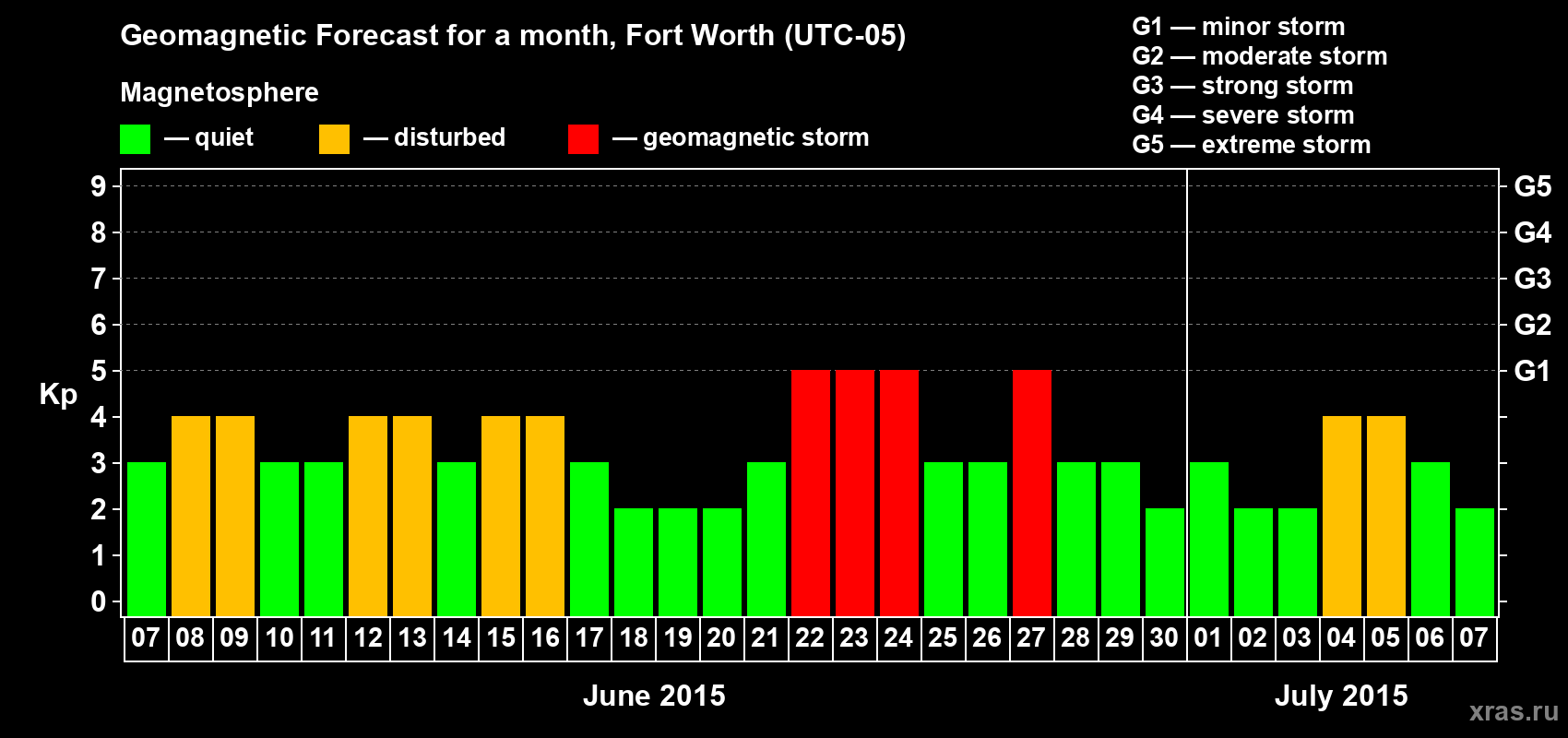Click the orange bar for June 15

[501, 517]
